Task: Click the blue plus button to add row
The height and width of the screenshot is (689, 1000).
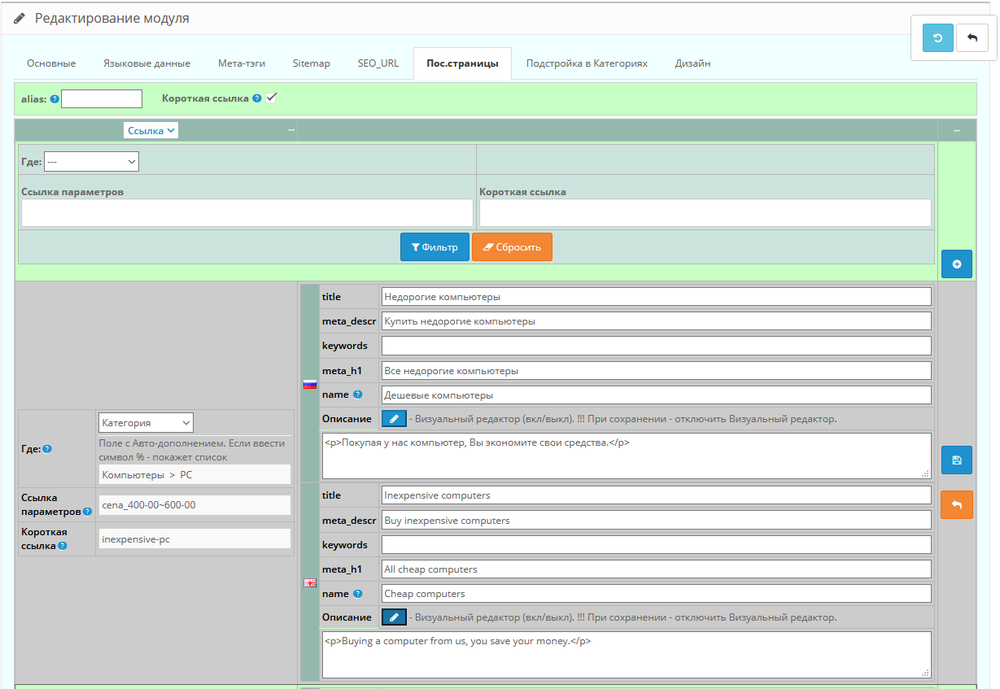Action: (x=956, y=264)
